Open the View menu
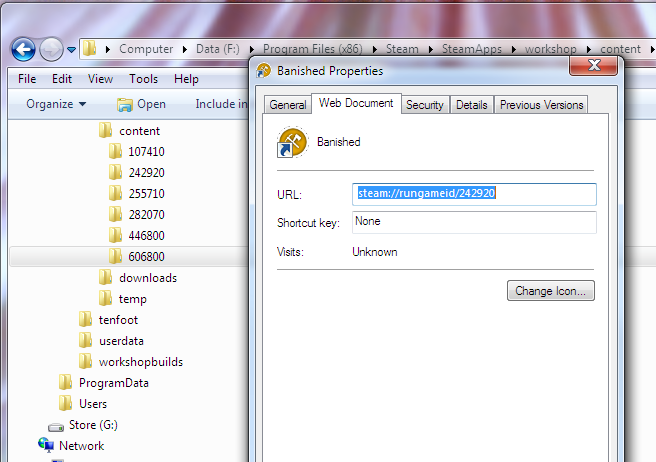 coord(100,79)
